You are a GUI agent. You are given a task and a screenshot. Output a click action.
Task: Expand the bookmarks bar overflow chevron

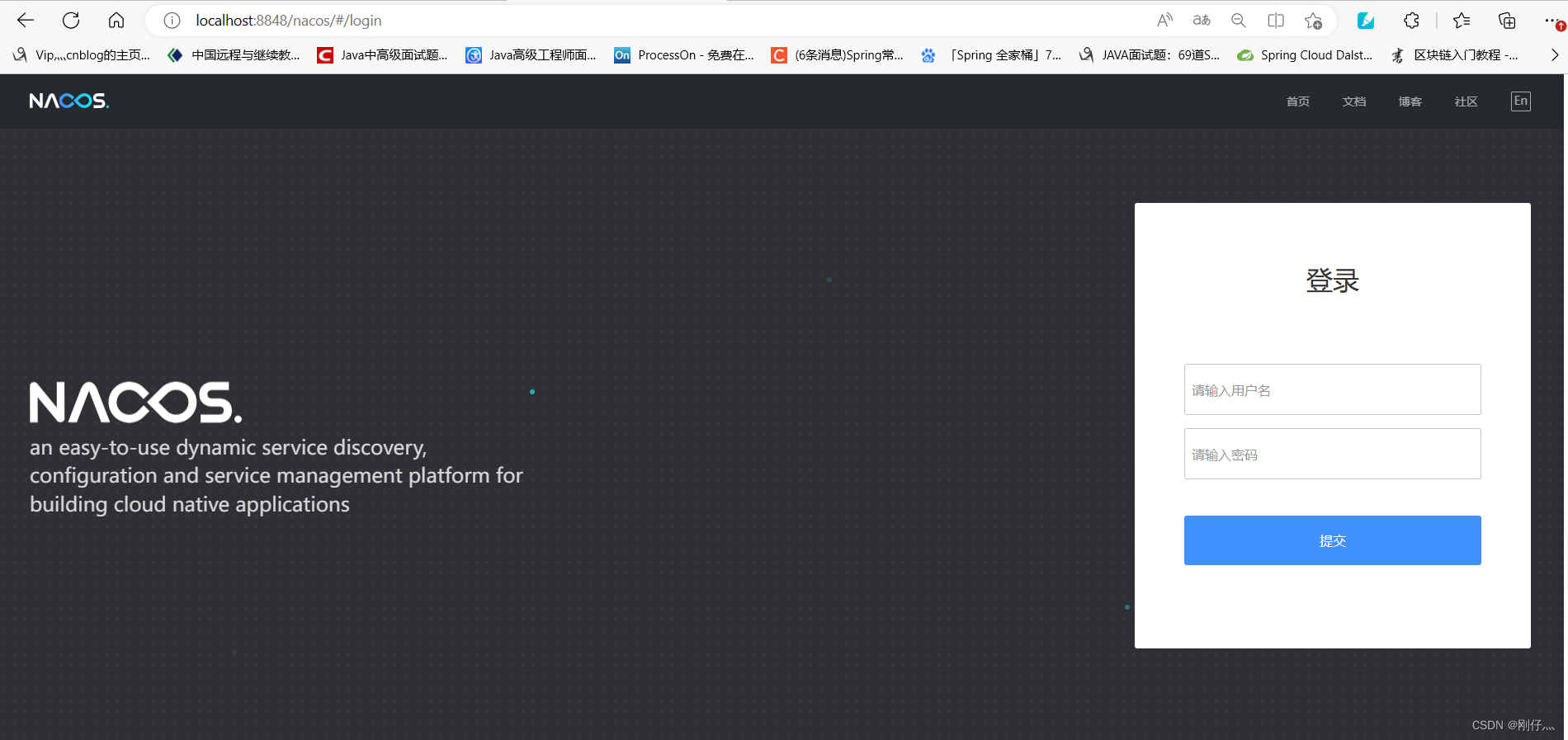(x=1554, y=55)
